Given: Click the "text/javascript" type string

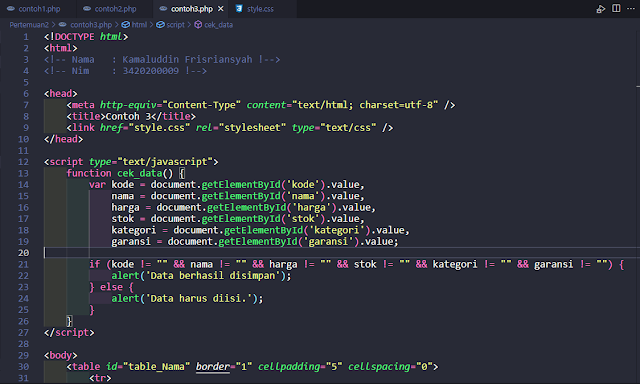Looking at the screenshot, I should (x=165, y=162).
